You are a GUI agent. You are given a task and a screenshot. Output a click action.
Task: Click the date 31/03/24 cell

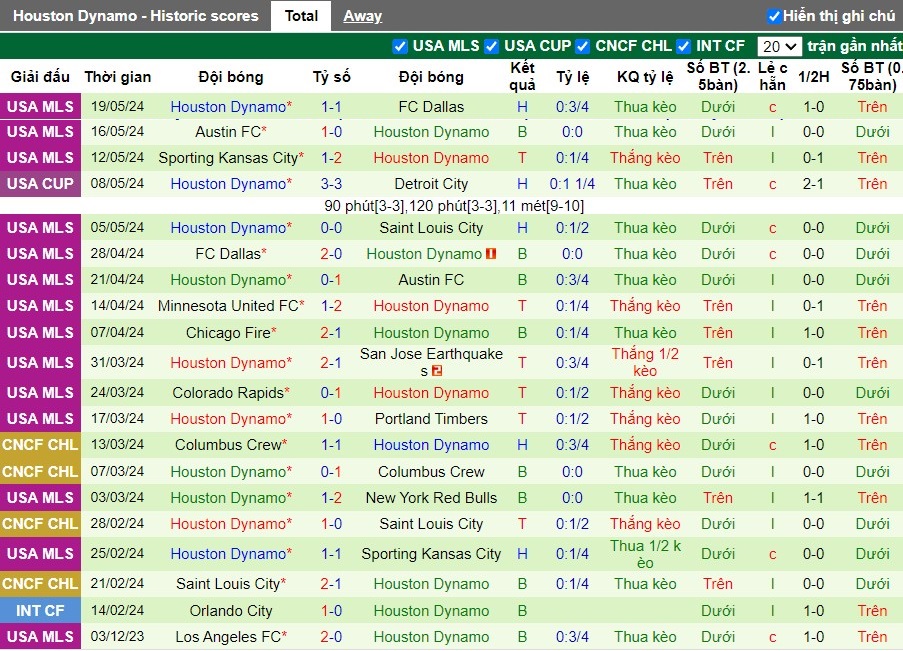coord(117,362)
